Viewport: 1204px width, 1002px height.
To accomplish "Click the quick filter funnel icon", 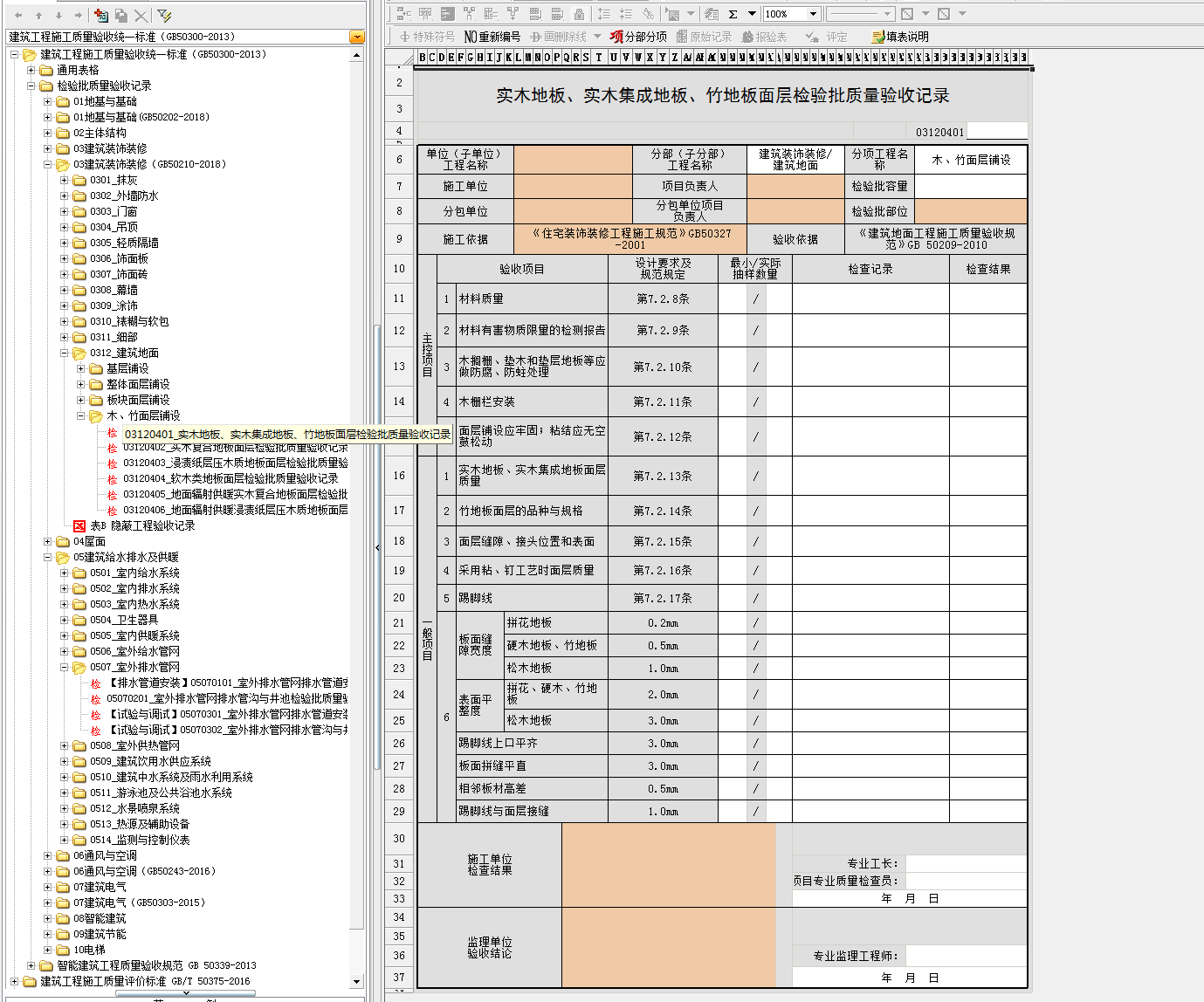I will pyautogui.click(x=164, y=15).
